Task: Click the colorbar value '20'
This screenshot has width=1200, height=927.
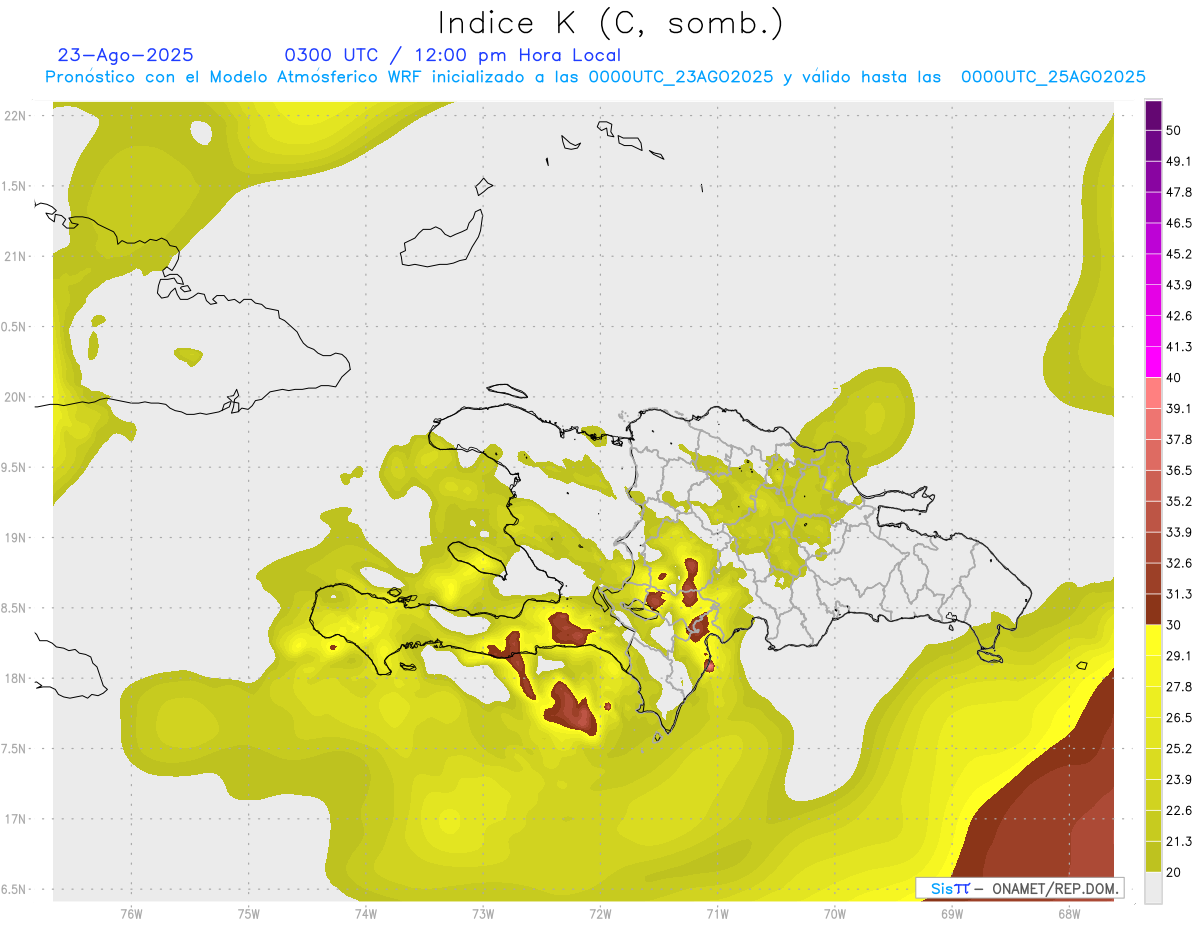Action: click(x=1175, y=872)
